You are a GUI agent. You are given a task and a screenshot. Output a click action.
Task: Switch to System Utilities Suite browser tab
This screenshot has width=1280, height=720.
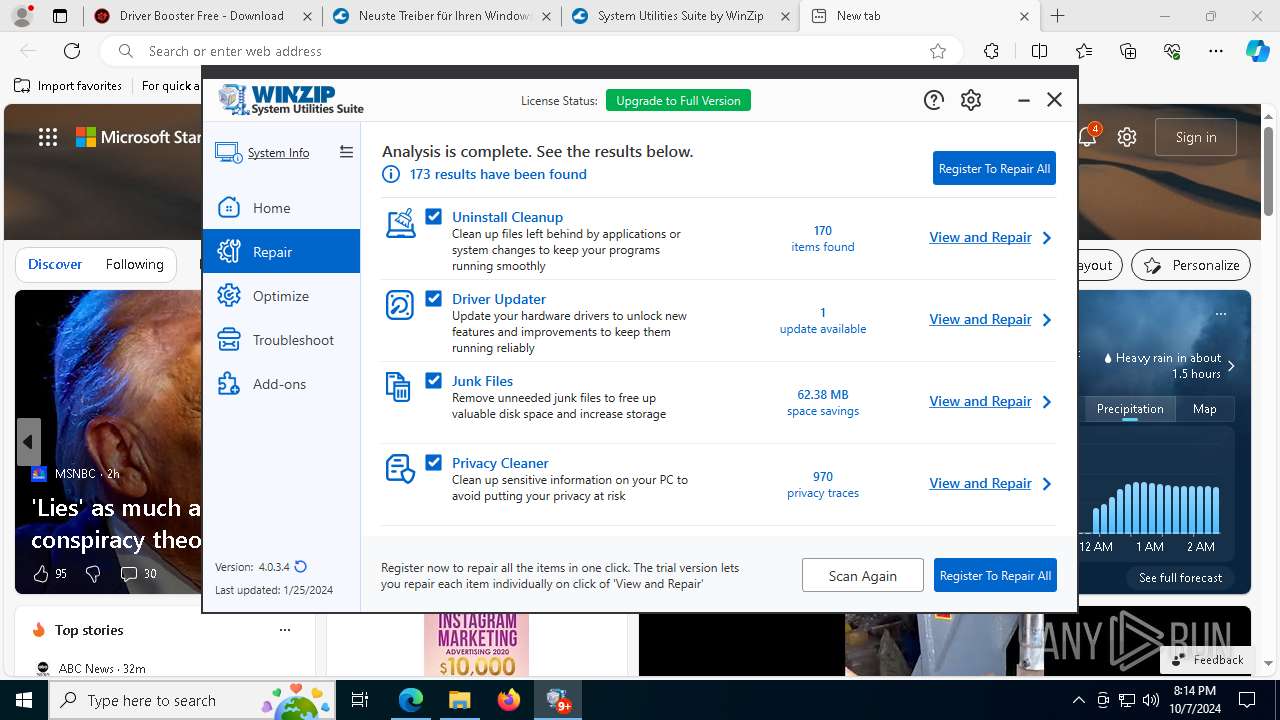pos(680,16)
